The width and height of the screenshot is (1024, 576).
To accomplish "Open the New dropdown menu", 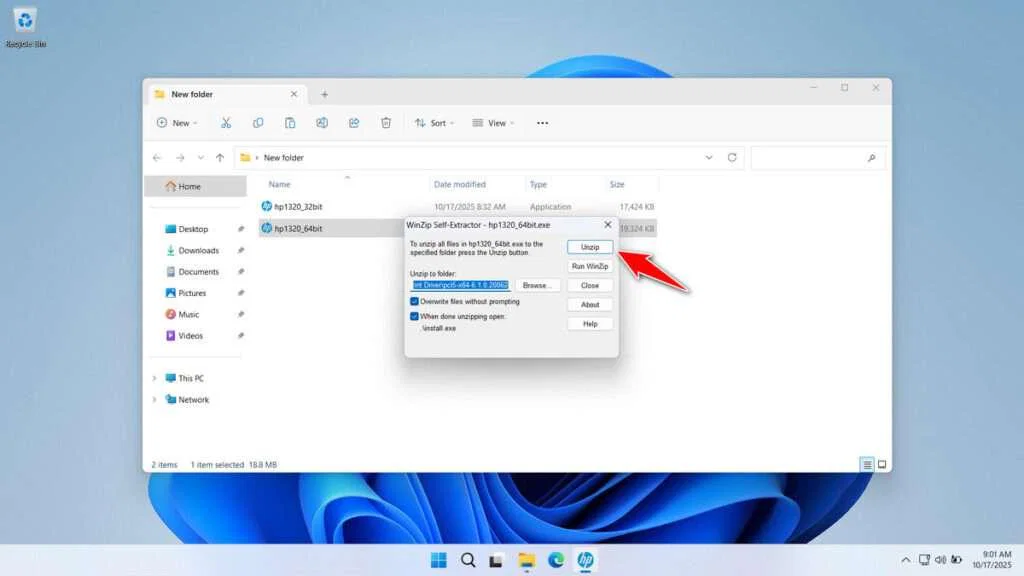I will coord(177,122).
